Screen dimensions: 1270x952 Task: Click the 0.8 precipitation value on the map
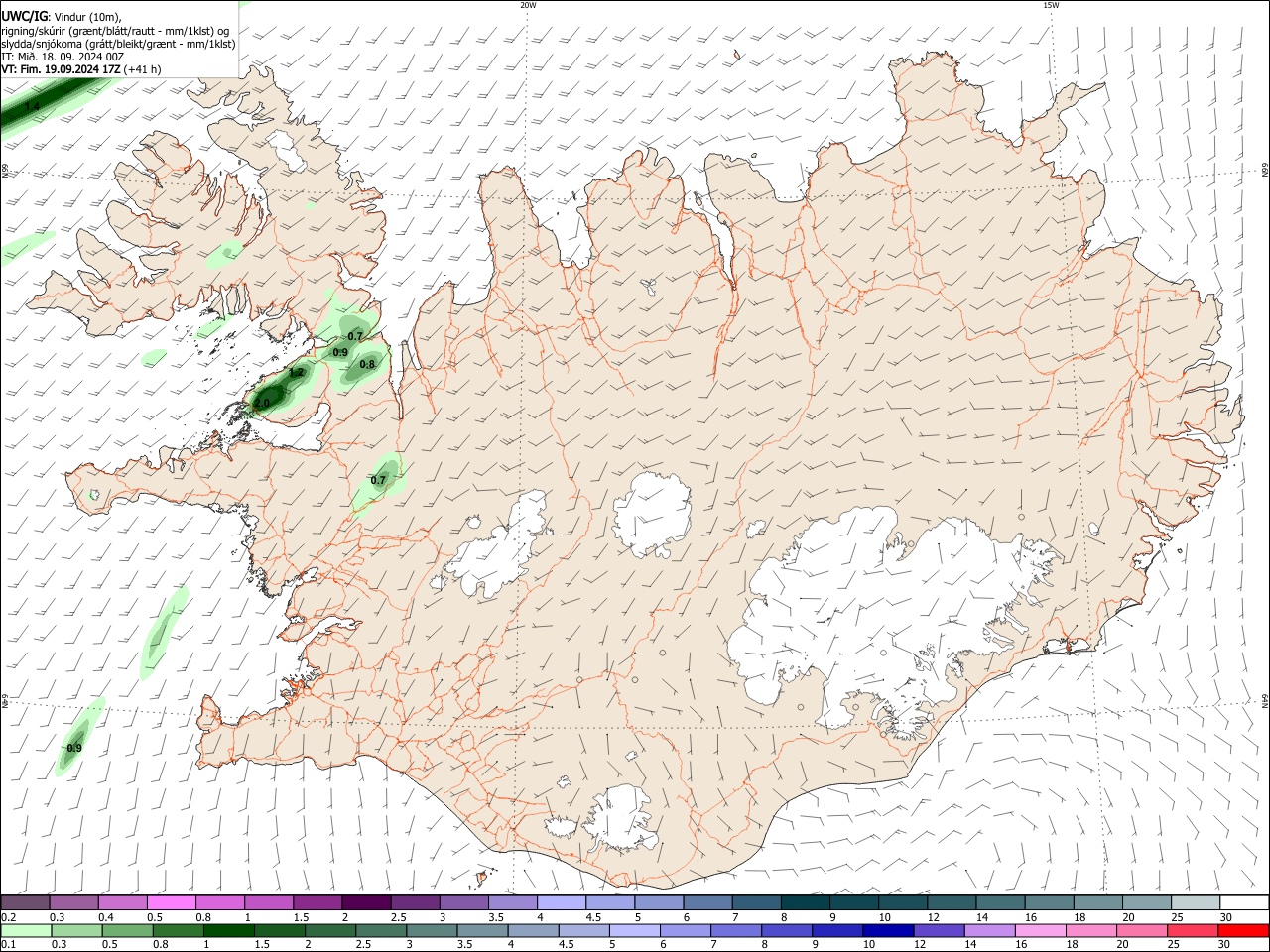pyautogui.click(x=367, y=364)
